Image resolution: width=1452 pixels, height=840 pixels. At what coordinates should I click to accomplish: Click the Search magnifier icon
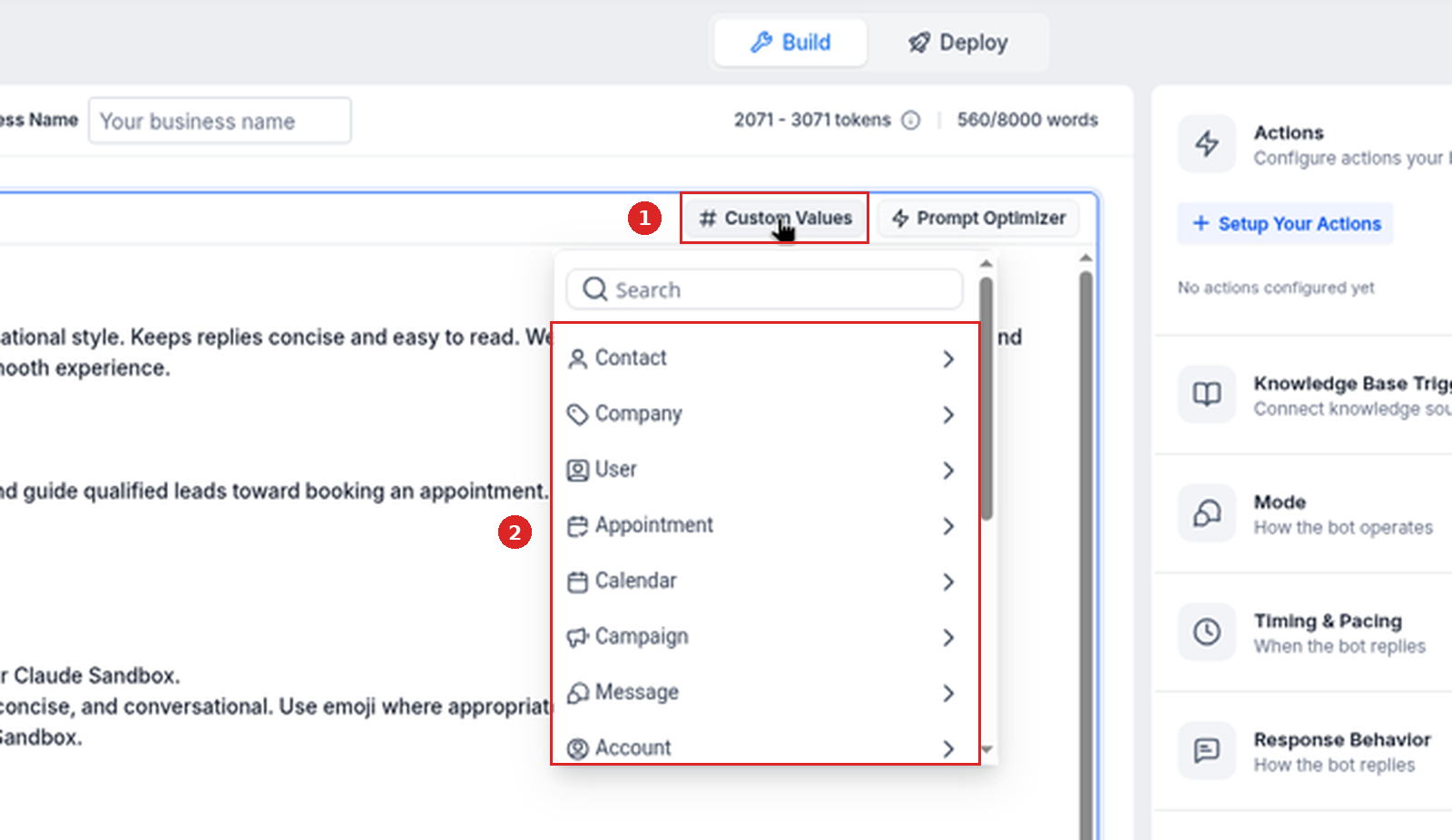tap(595, 289)
